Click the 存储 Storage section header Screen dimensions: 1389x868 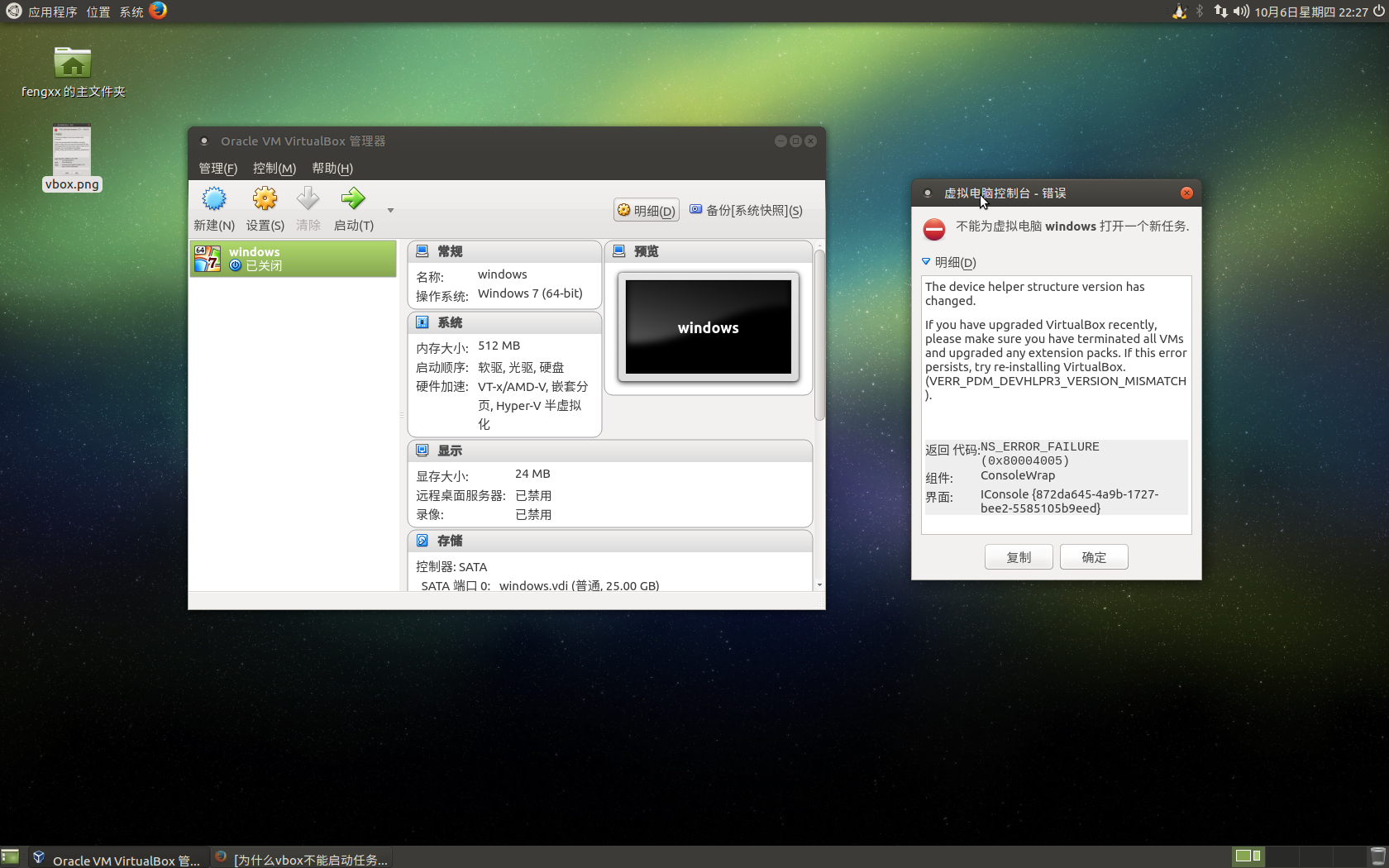tap(610, 541)
